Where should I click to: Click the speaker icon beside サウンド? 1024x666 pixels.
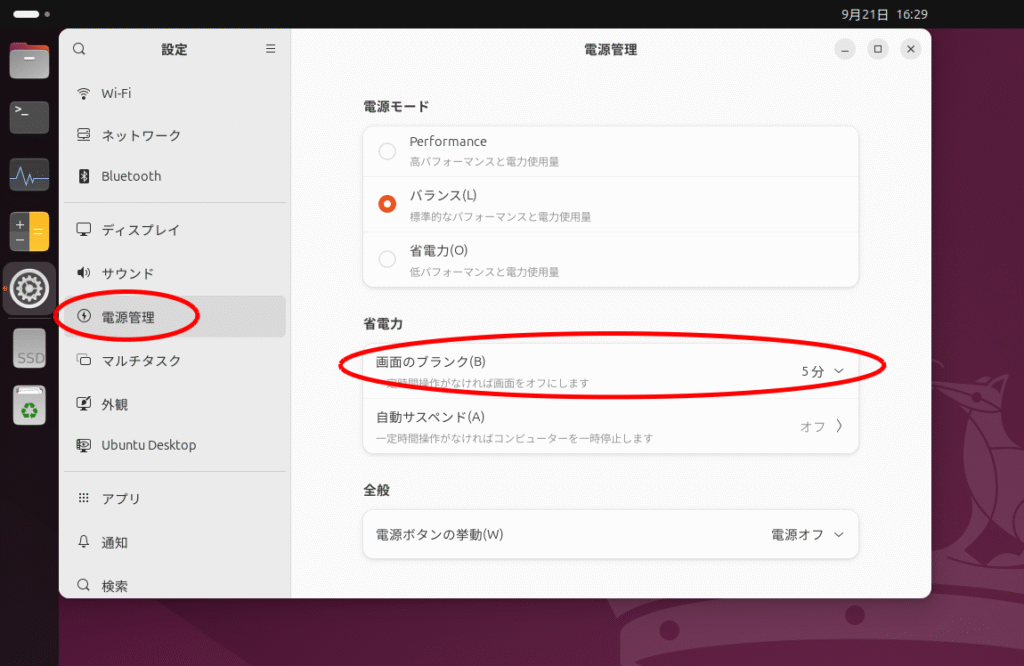pyautogui.click(x=84, y=273)
